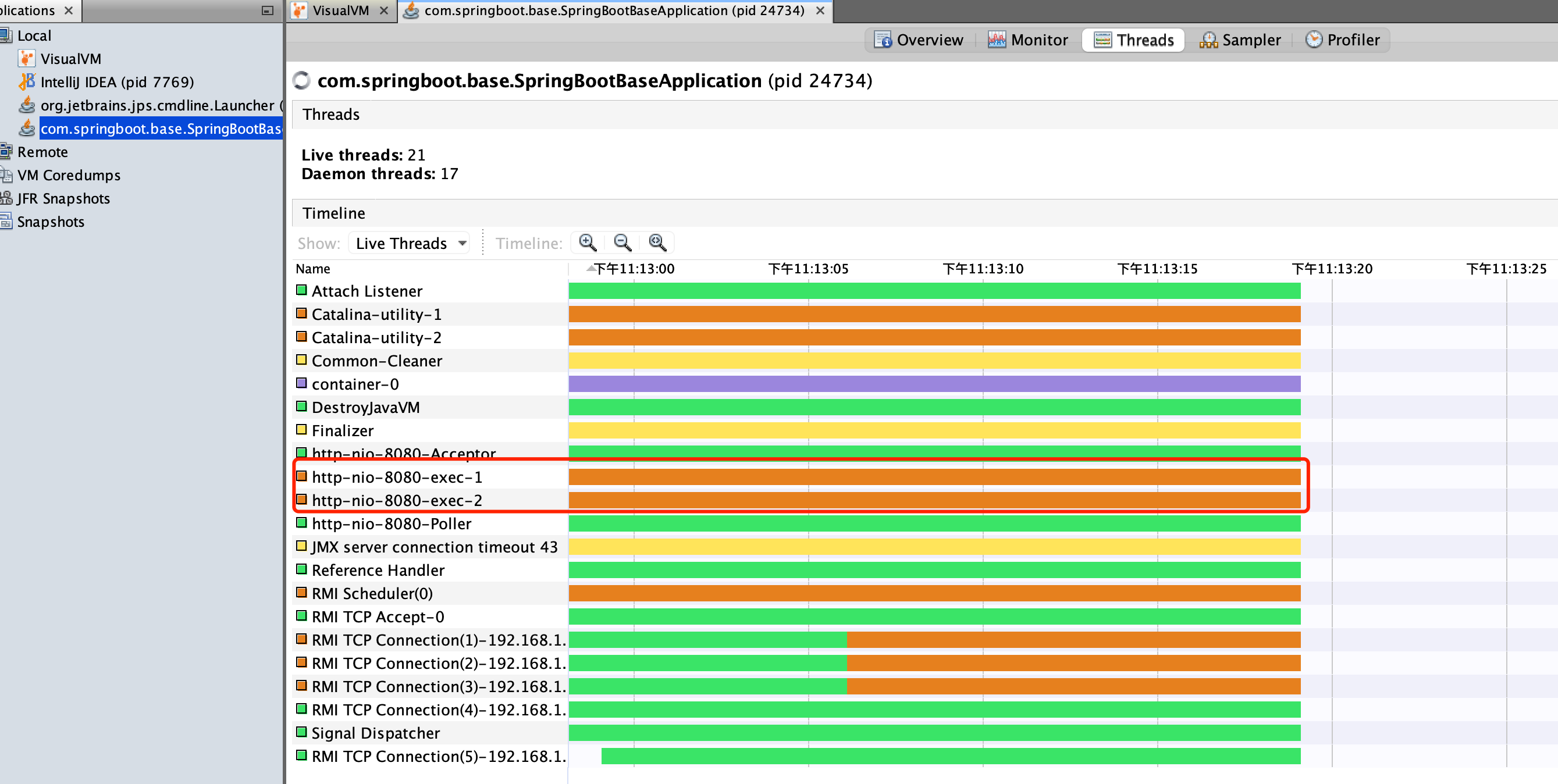Close the VisualVM document tab
The width and height of the screenshot is (1558, 784).
383,11
